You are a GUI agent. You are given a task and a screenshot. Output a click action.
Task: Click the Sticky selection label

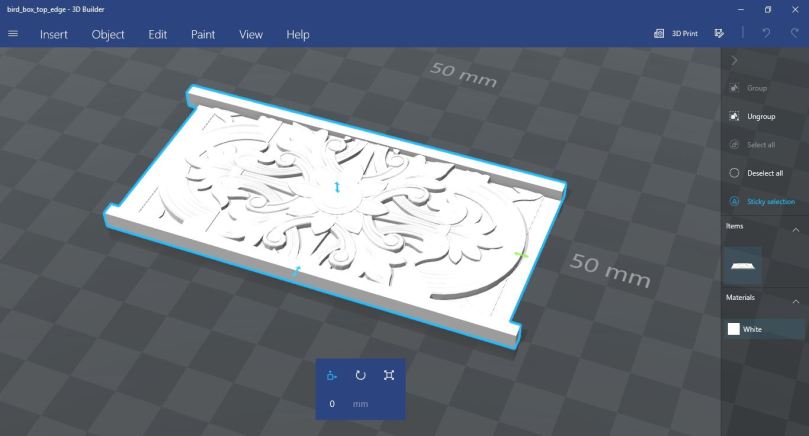click(x=771, y=202)
